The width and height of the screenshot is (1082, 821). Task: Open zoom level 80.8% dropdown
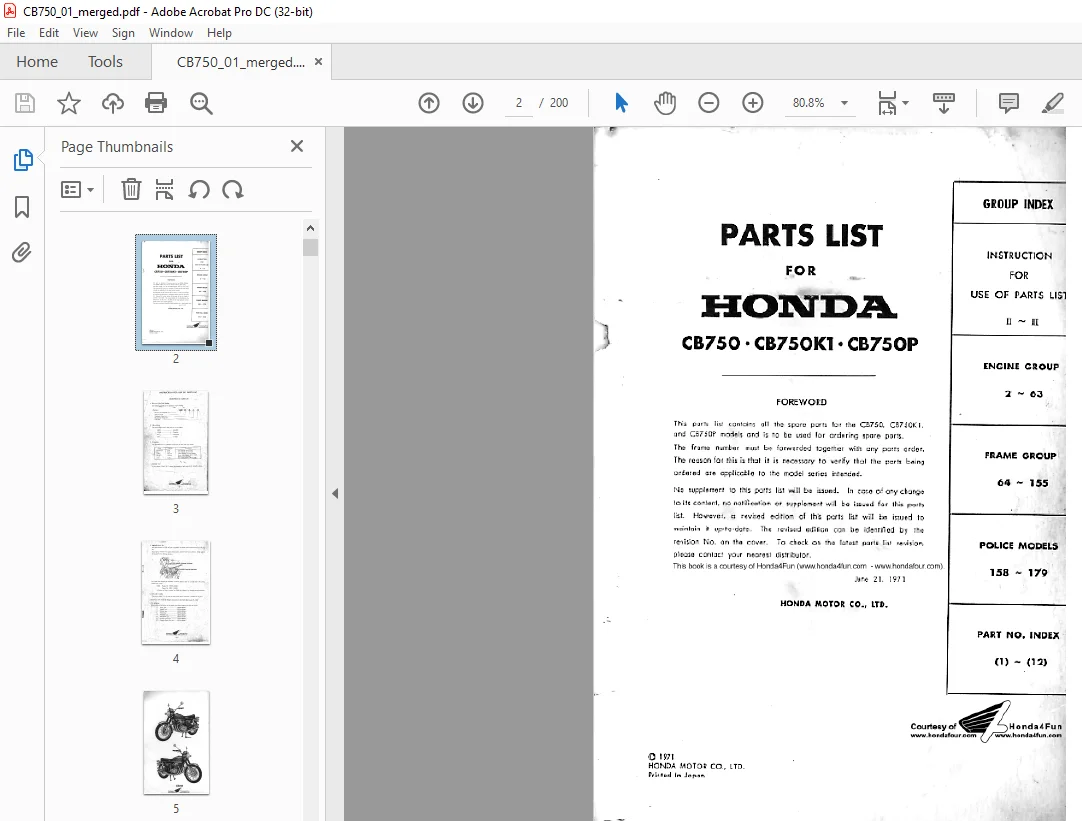click(x=844, y=103)
